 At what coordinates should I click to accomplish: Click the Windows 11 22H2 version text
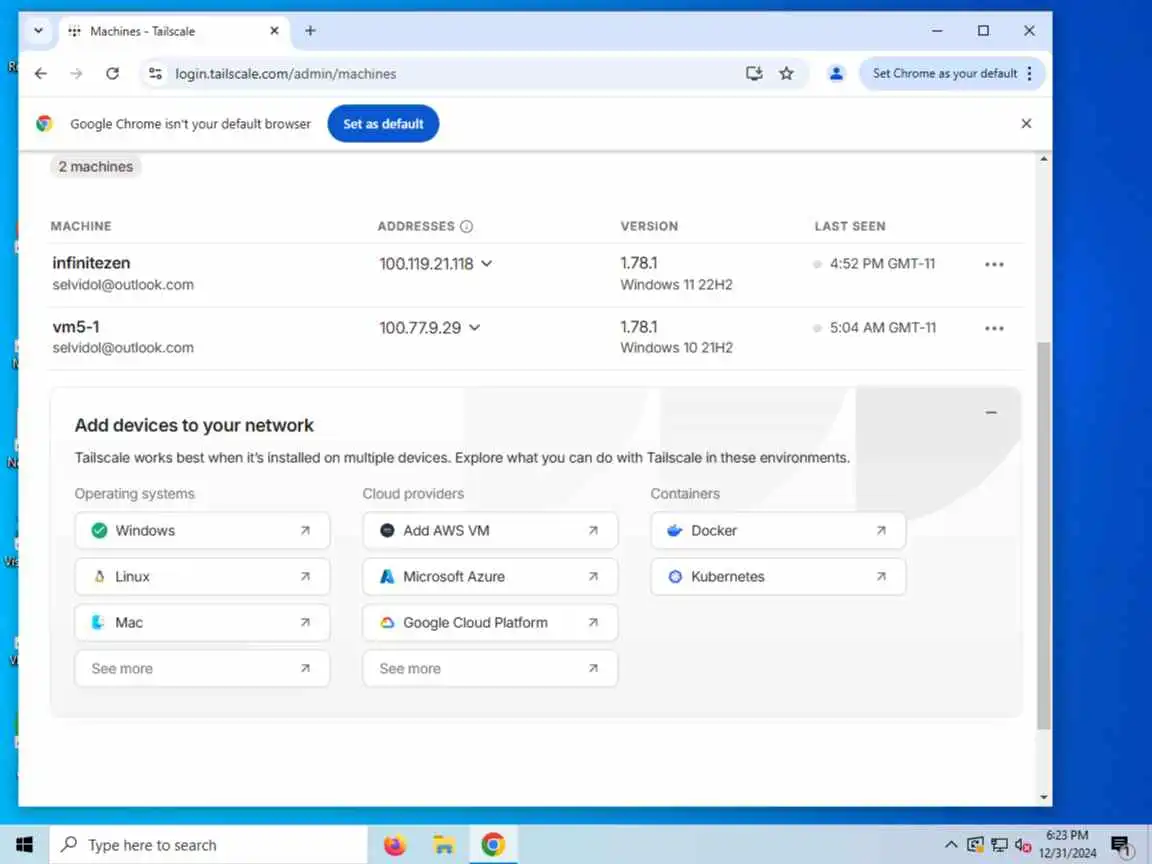pyautogui.click(x=677, y=284)
